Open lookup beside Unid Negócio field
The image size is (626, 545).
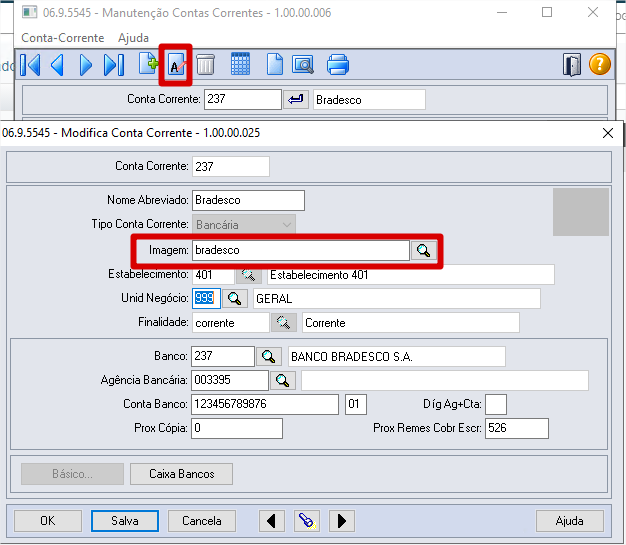[234, 299]
